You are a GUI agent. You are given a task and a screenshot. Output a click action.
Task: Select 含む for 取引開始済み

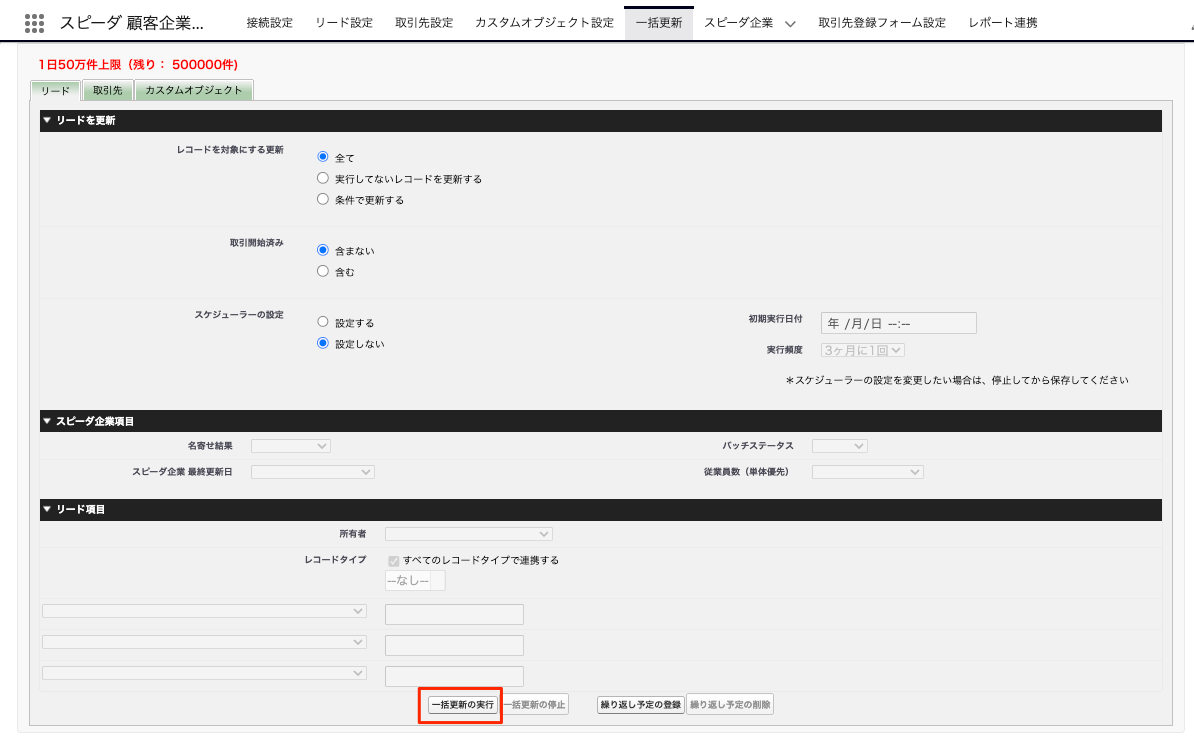(x=322, y=271)
